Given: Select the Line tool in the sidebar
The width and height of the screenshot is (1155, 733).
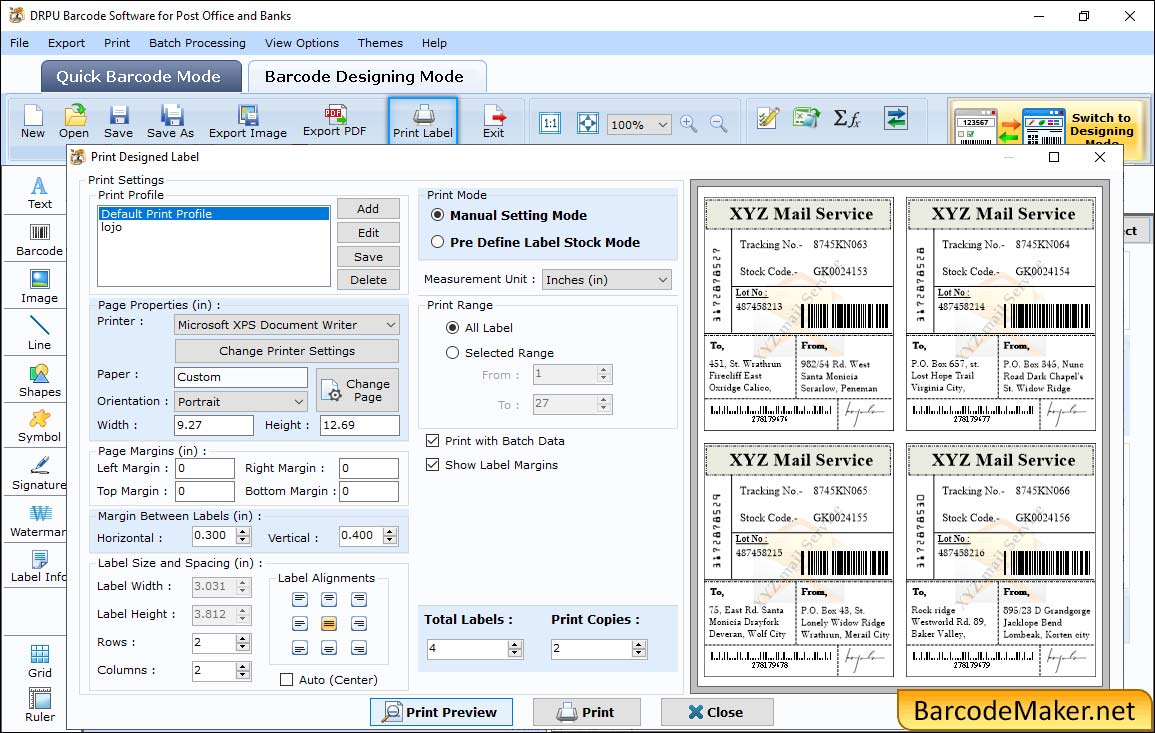Looking at the screenshot, I should [39, 333].
